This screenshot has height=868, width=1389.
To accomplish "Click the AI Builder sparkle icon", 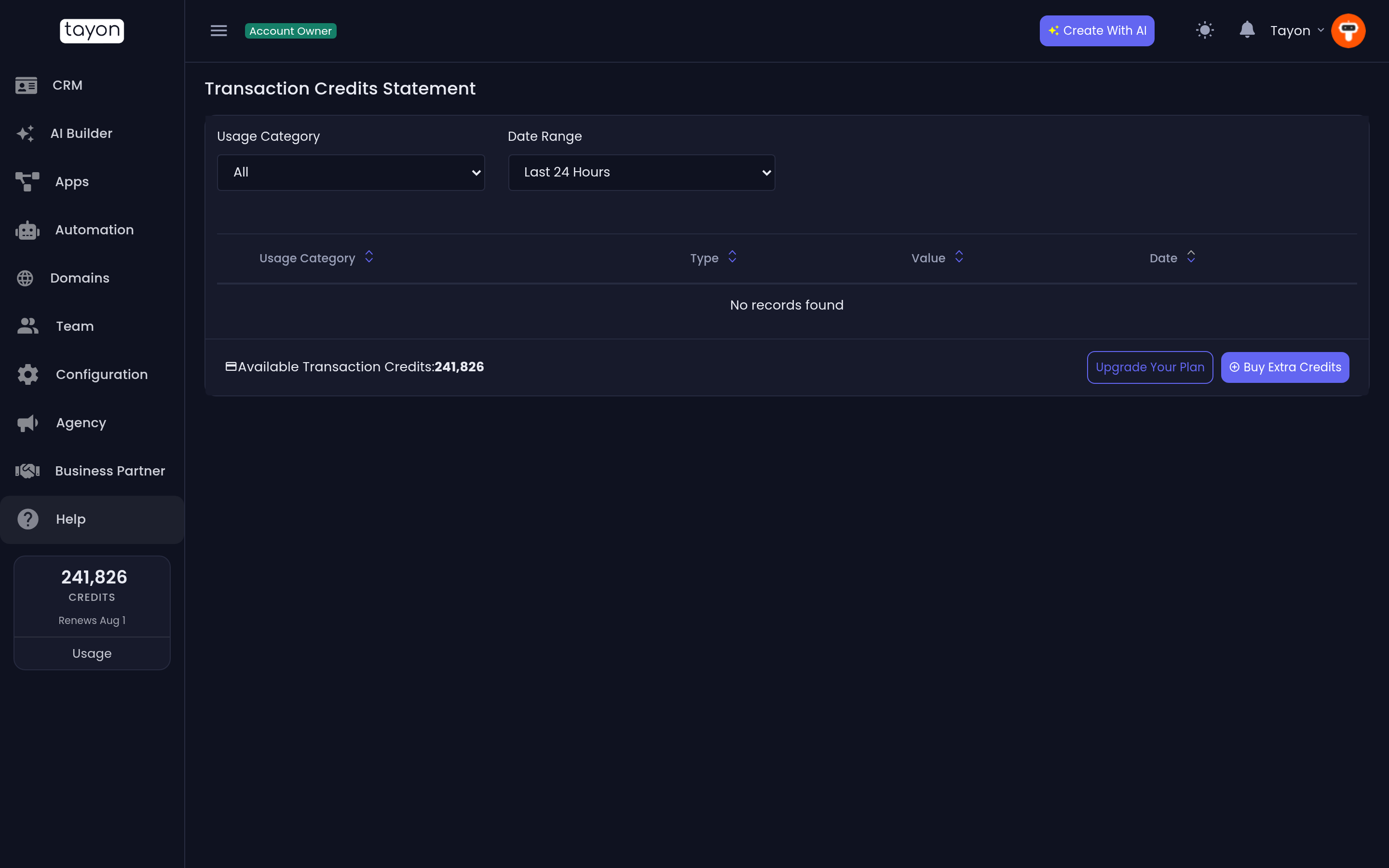I will tap(25, 134).
